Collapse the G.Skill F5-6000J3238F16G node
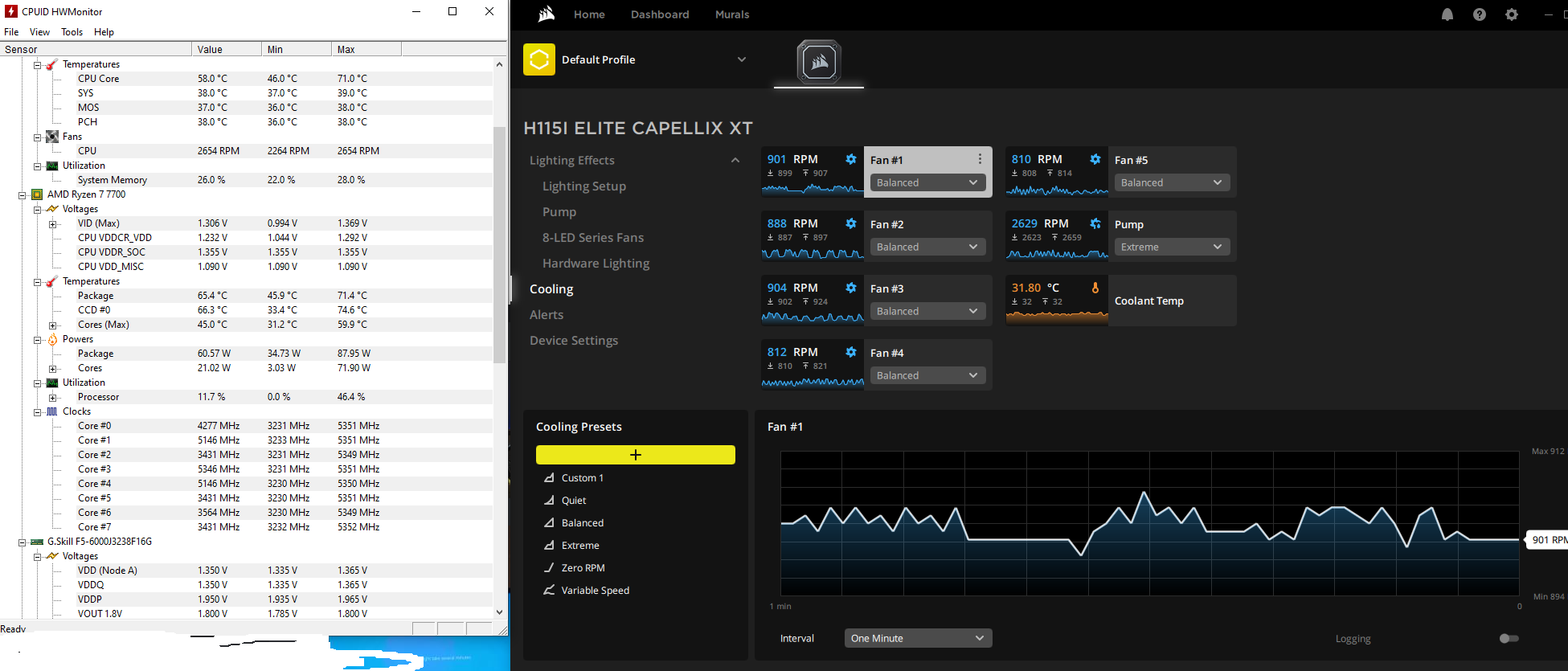1568x671 pixels. [x=23, y=542]
